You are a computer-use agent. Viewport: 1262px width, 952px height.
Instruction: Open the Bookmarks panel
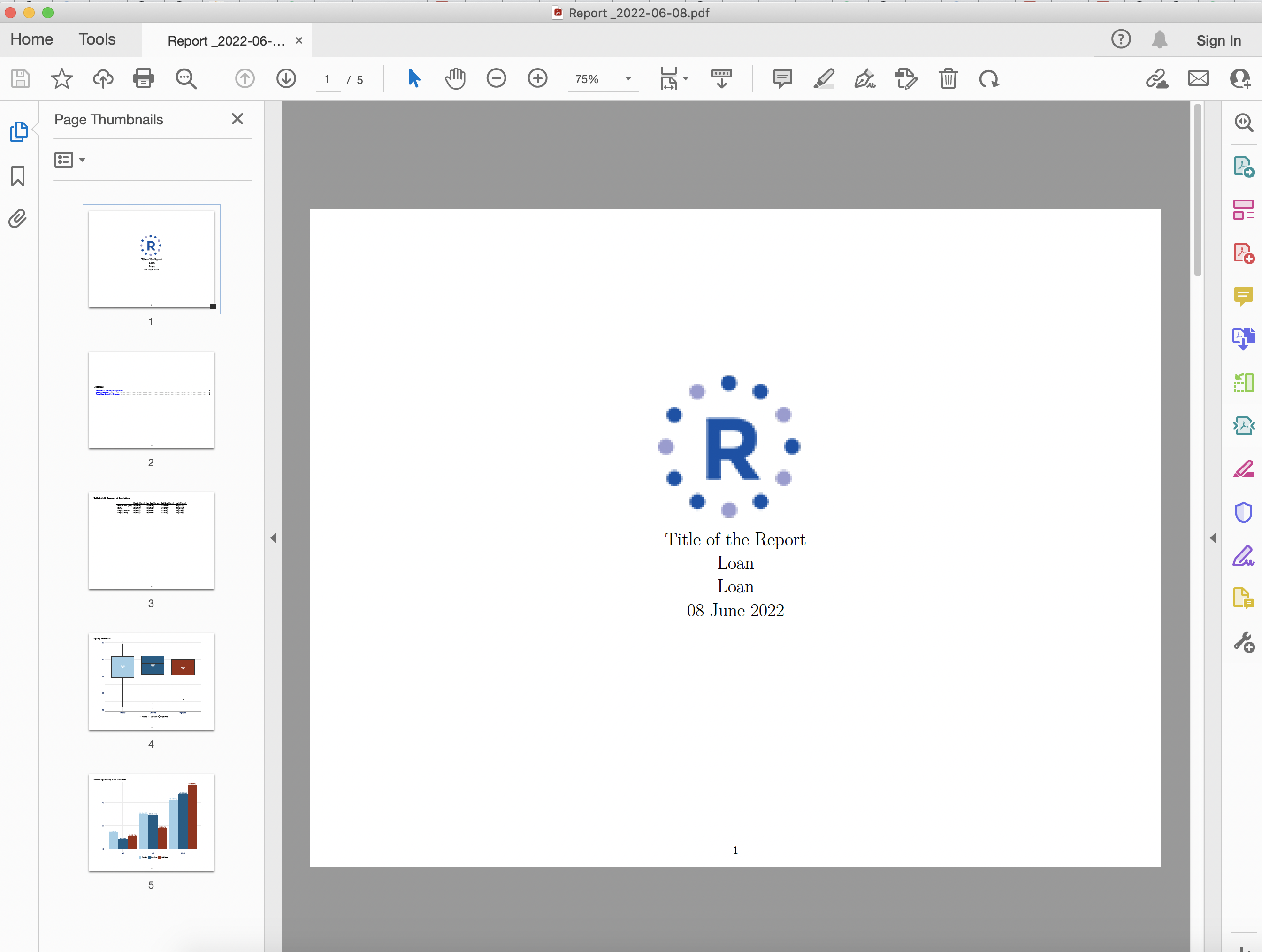click(x=19, y=176)
